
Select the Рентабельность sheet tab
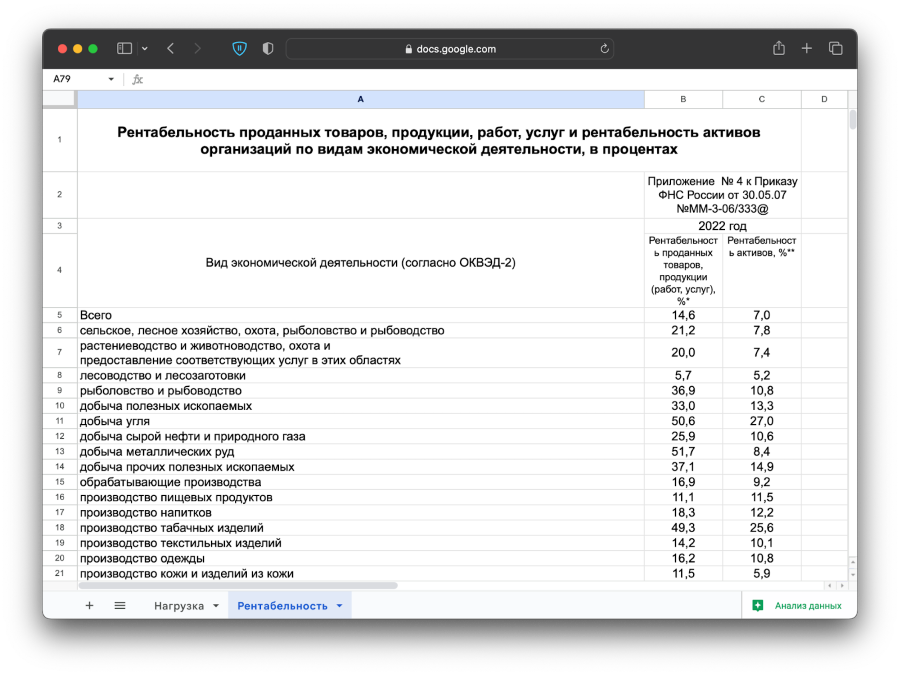(282, 606)
